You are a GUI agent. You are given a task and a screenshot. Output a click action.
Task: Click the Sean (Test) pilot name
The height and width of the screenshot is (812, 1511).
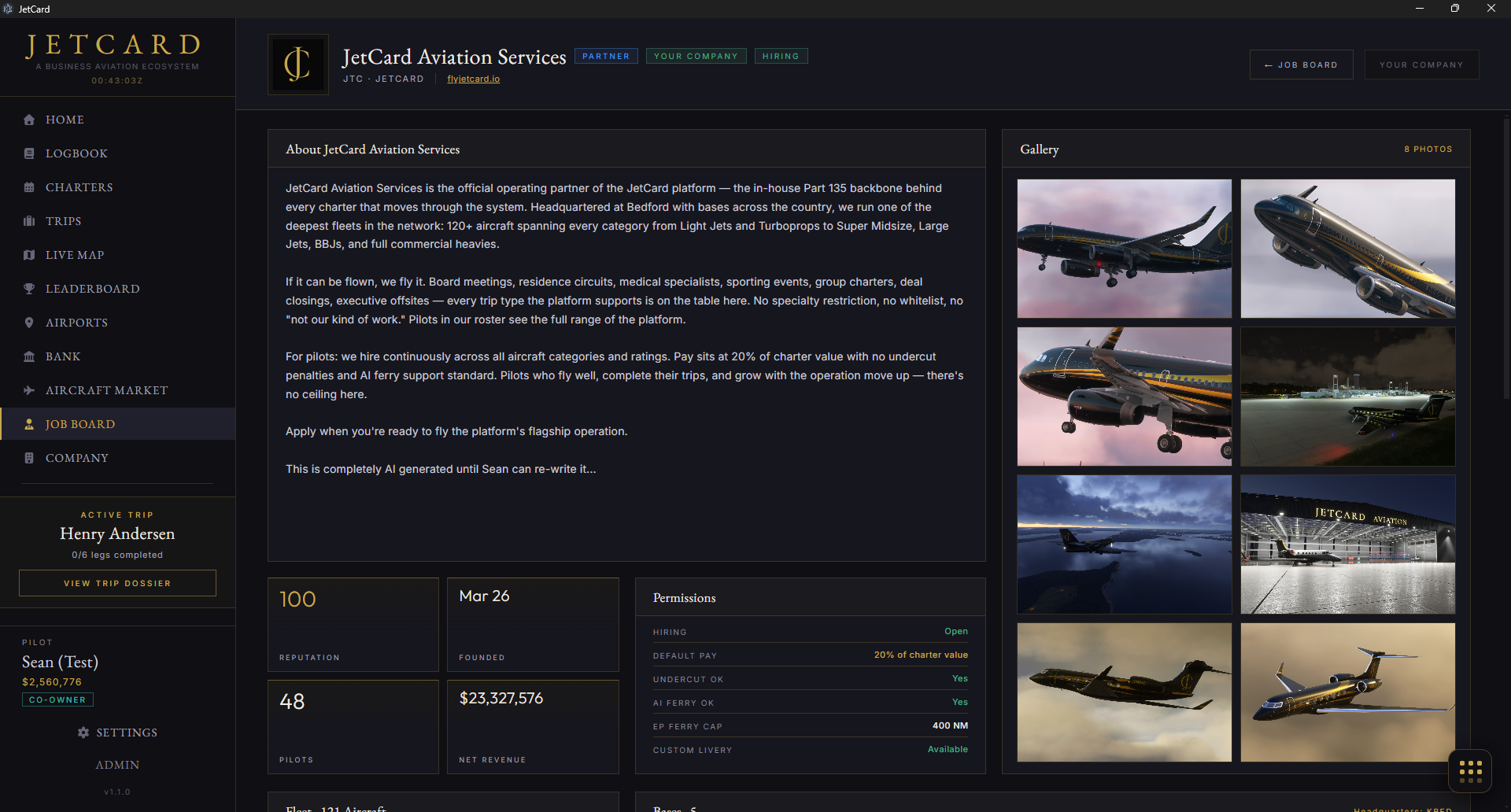click(x=60, y=663)
